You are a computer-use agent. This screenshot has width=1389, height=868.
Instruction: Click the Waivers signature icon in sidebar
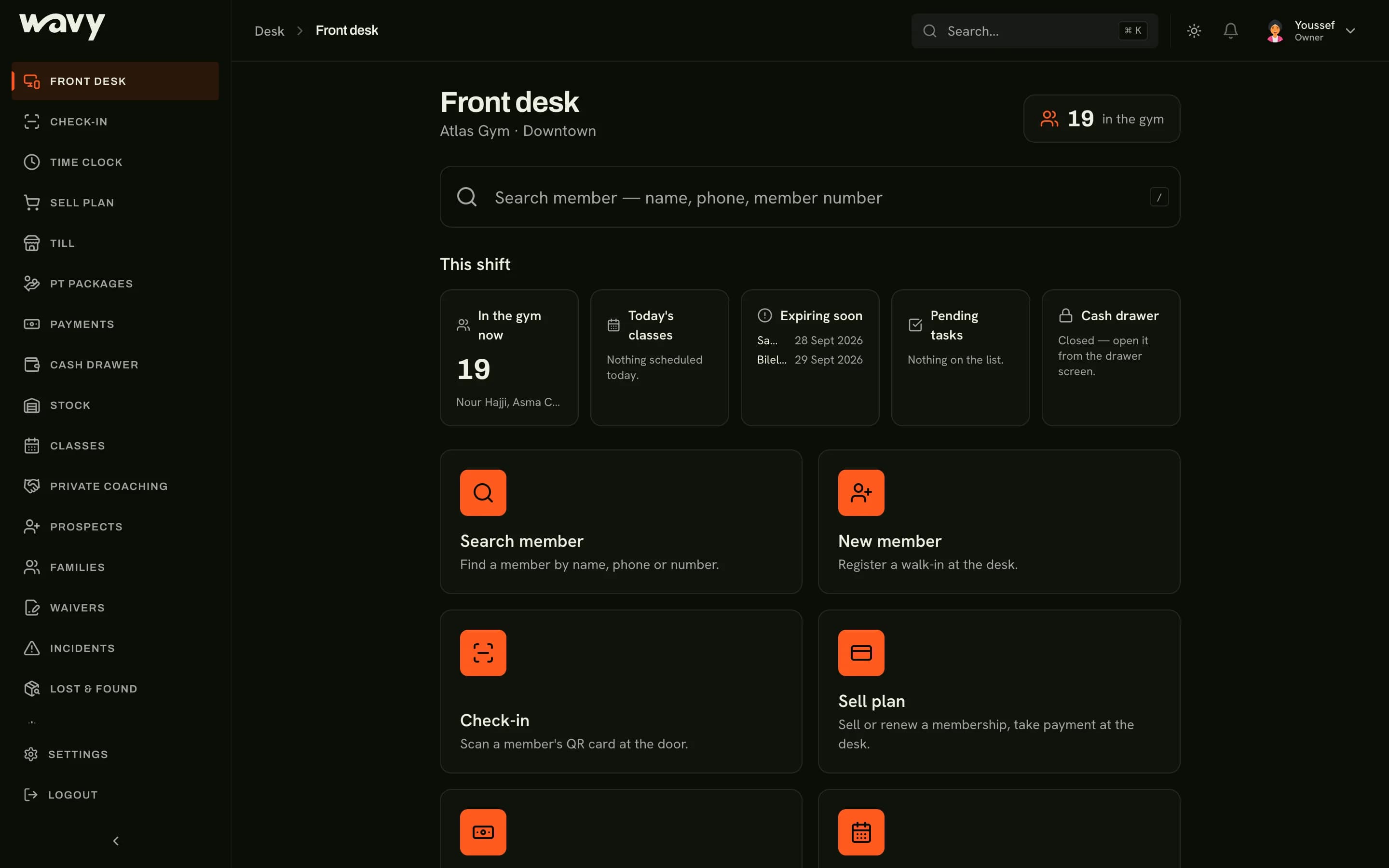(x=31, y=608)
